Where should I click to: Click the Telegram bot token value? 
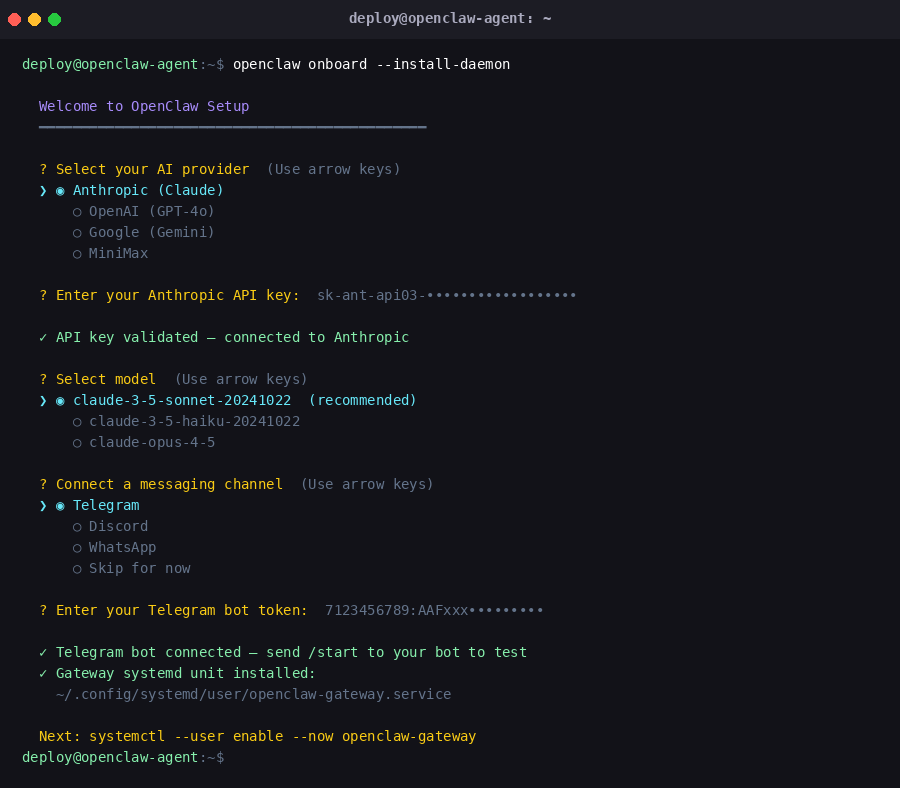pos(434,610)
